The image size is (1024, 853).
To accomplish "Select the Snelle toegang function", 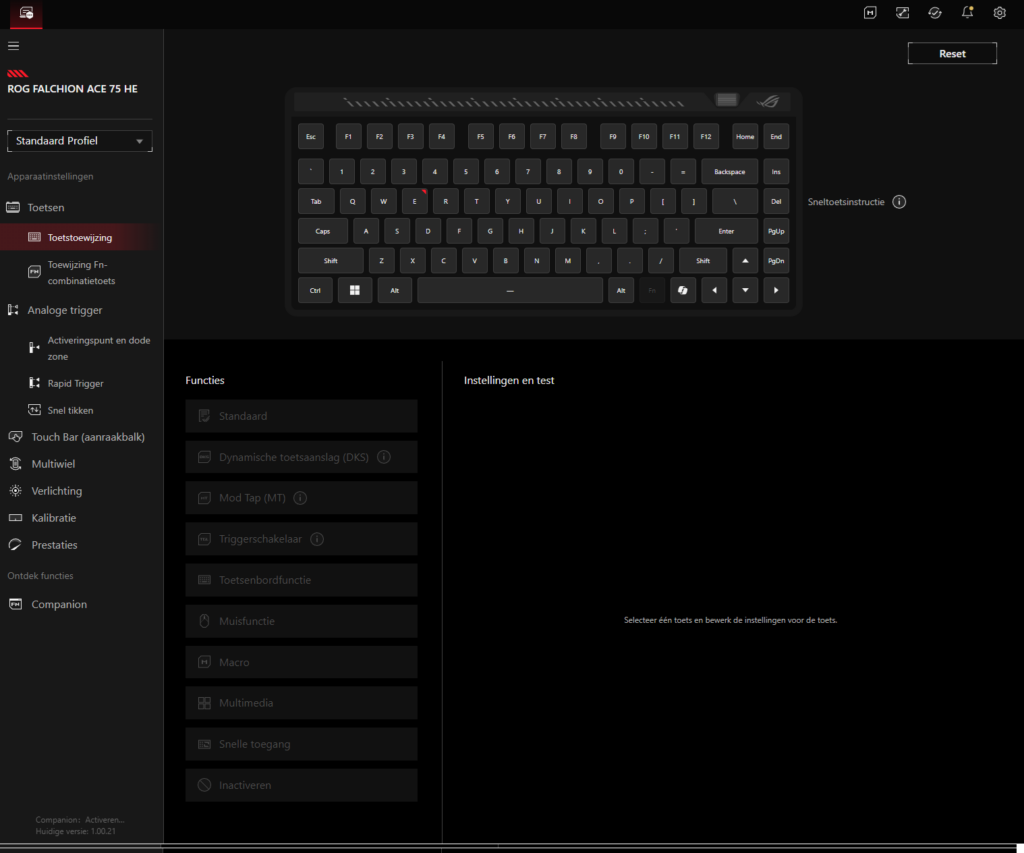I will click(301, 744).
